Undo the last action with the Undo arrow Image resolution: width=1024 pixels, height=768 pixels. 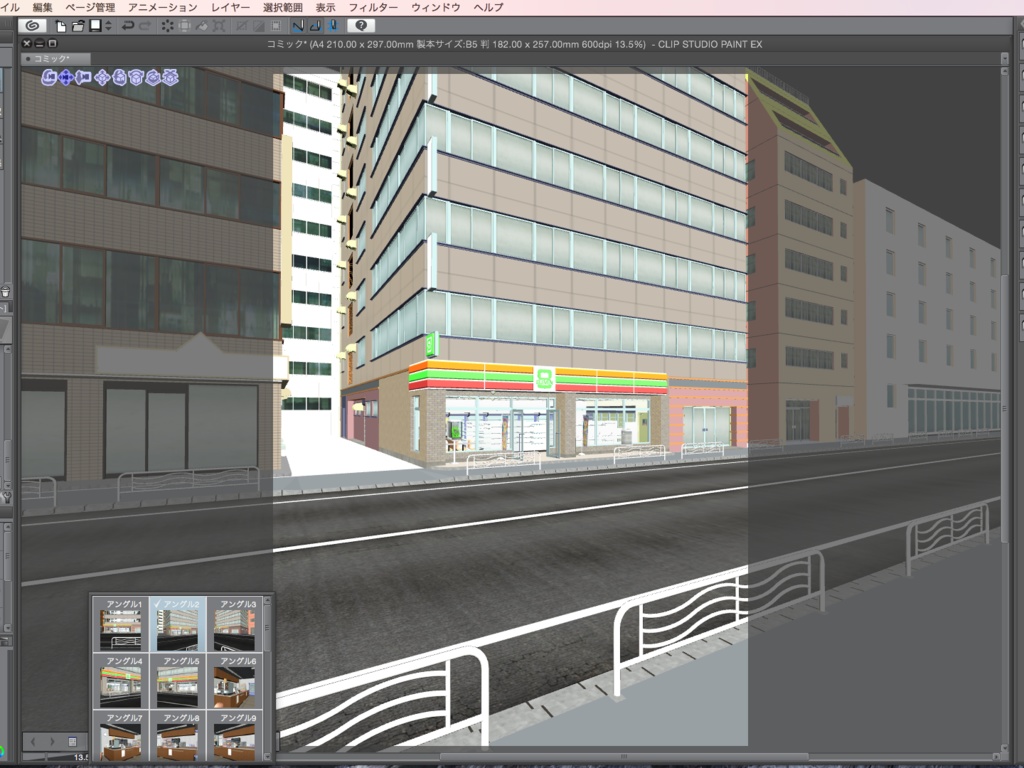coord(128,26)
